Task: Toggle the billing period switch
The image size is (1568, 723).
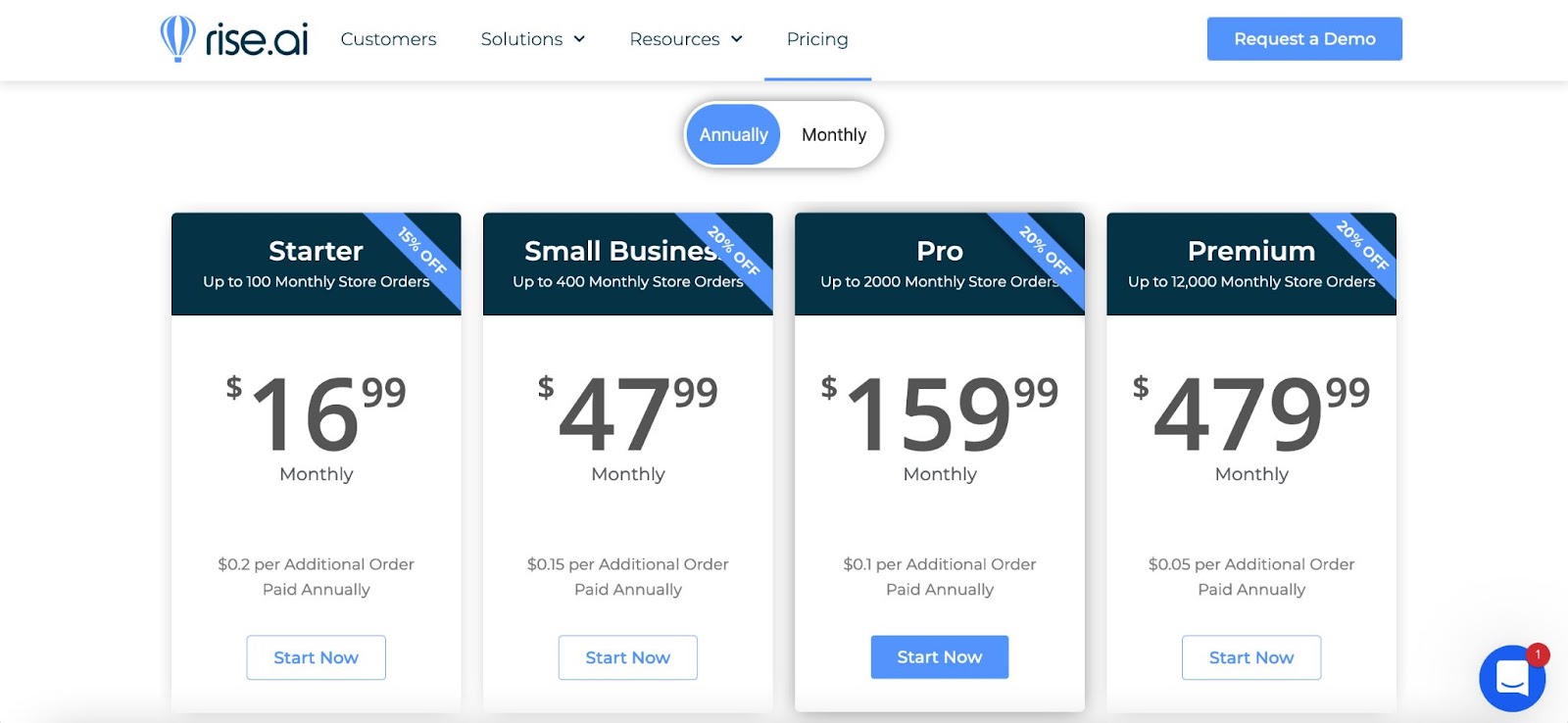Action: point(783,134)
